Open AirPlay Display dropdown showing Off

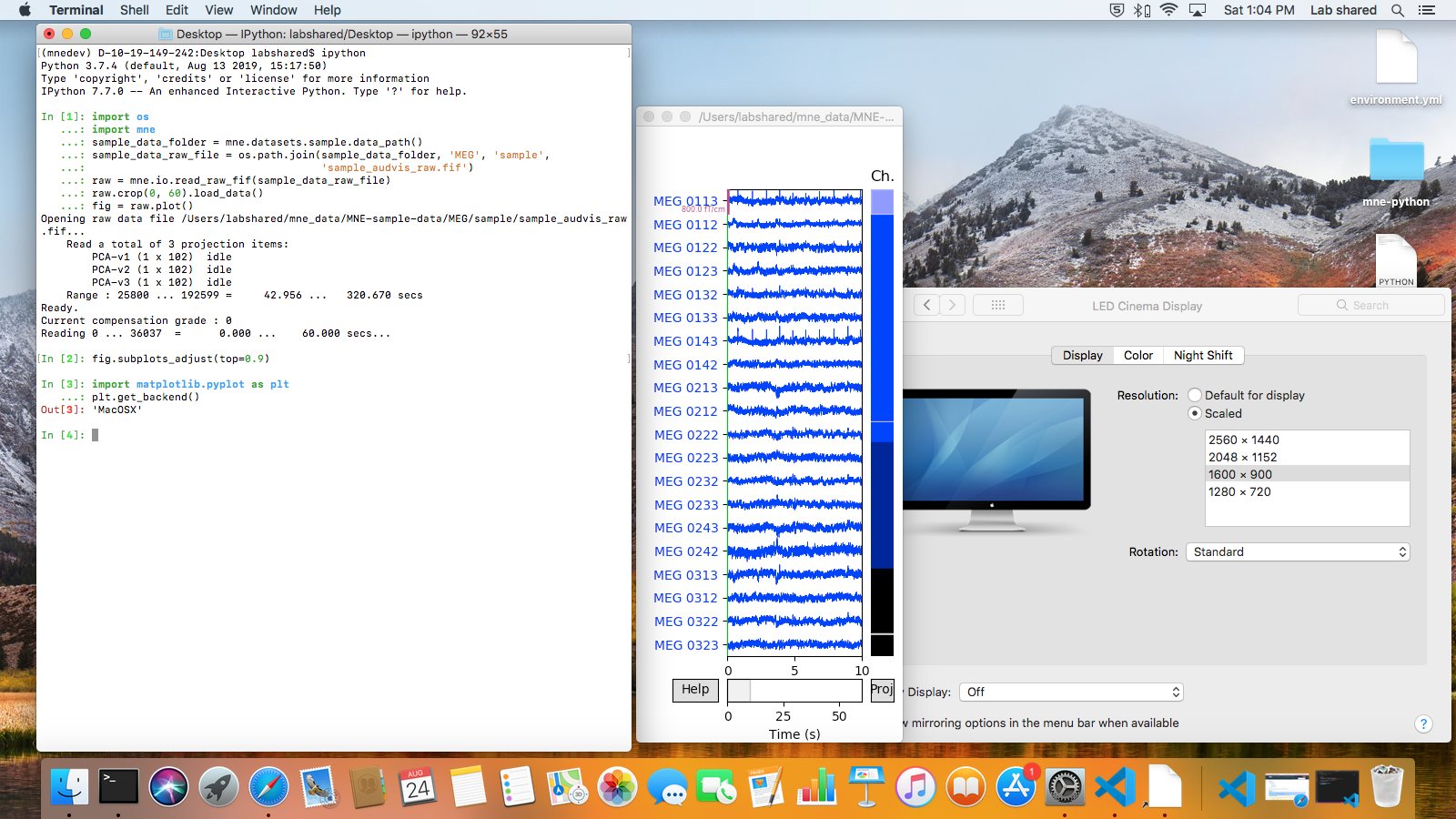tap(1071, 692)
